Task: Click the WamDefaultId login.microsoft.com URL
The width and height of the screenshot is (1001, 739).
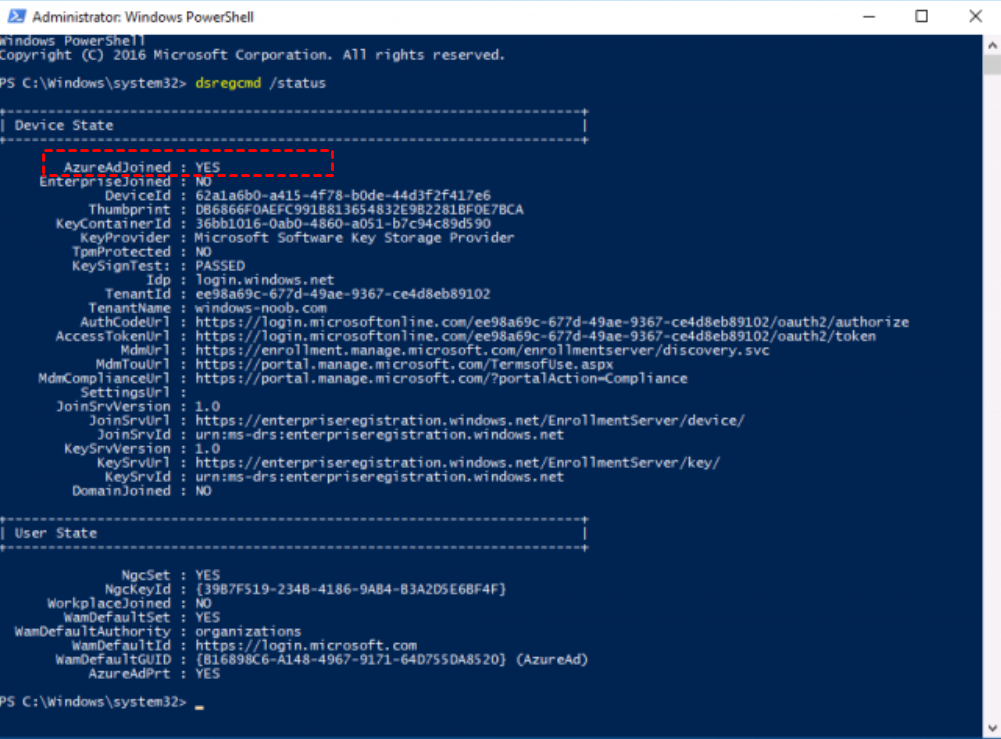Action: click(x=306, y=646)
